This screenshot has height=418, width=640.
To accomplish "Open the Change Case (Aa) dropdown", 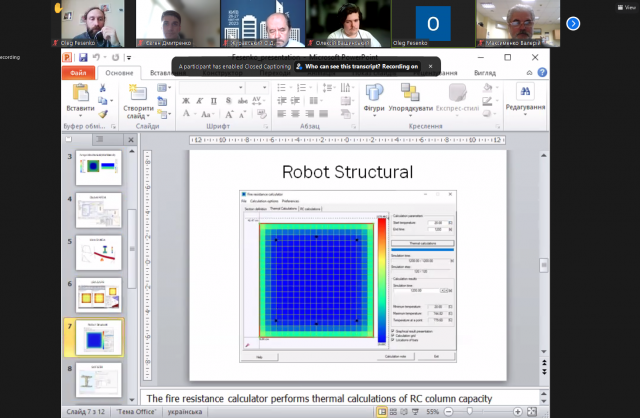I will tap(207, 114).
